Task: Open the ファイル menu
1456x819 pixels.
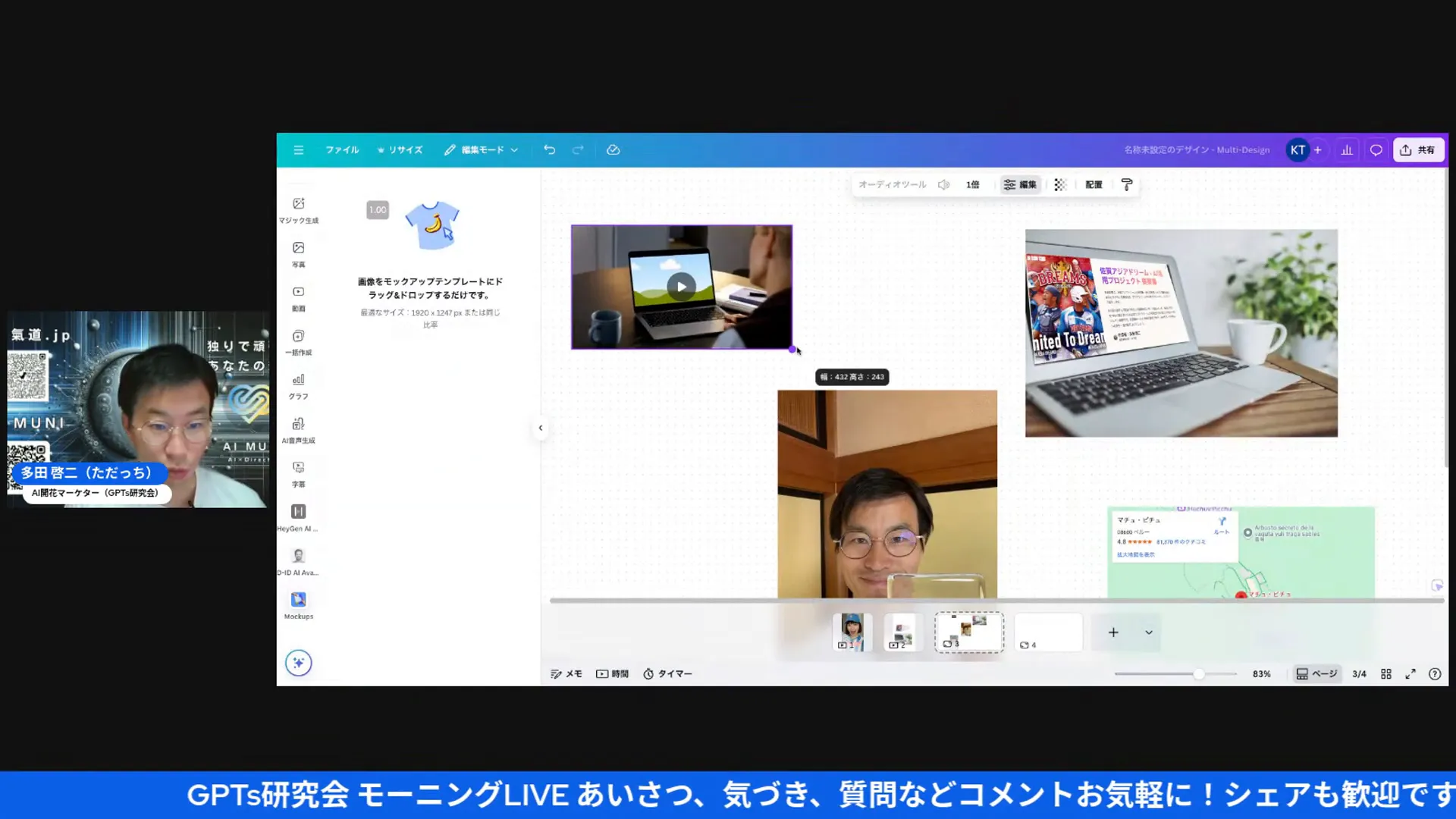Action: coord(342,150)
